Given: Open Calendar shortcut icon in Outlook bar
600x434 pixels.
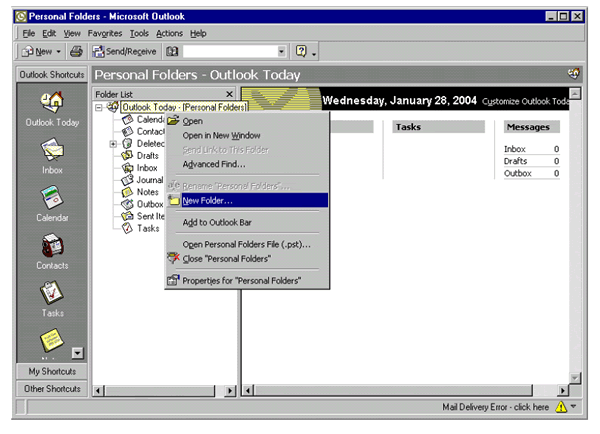Looking at the screenshot, I should pos(52,197).
